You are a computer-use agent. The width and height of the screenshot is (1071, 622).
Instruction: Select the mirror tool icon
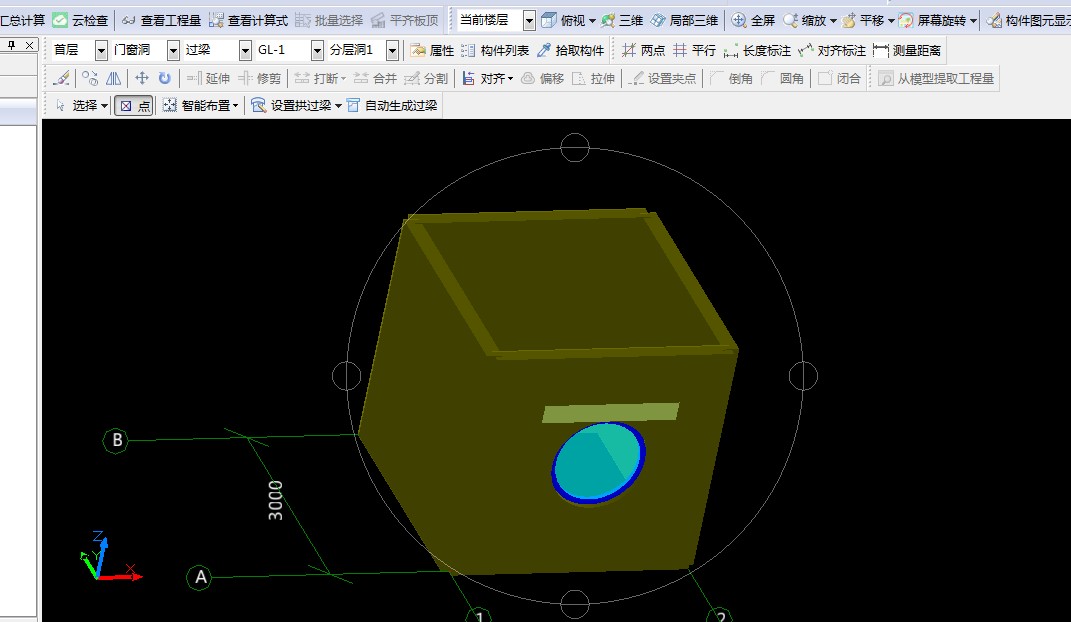tap(113, 79)
